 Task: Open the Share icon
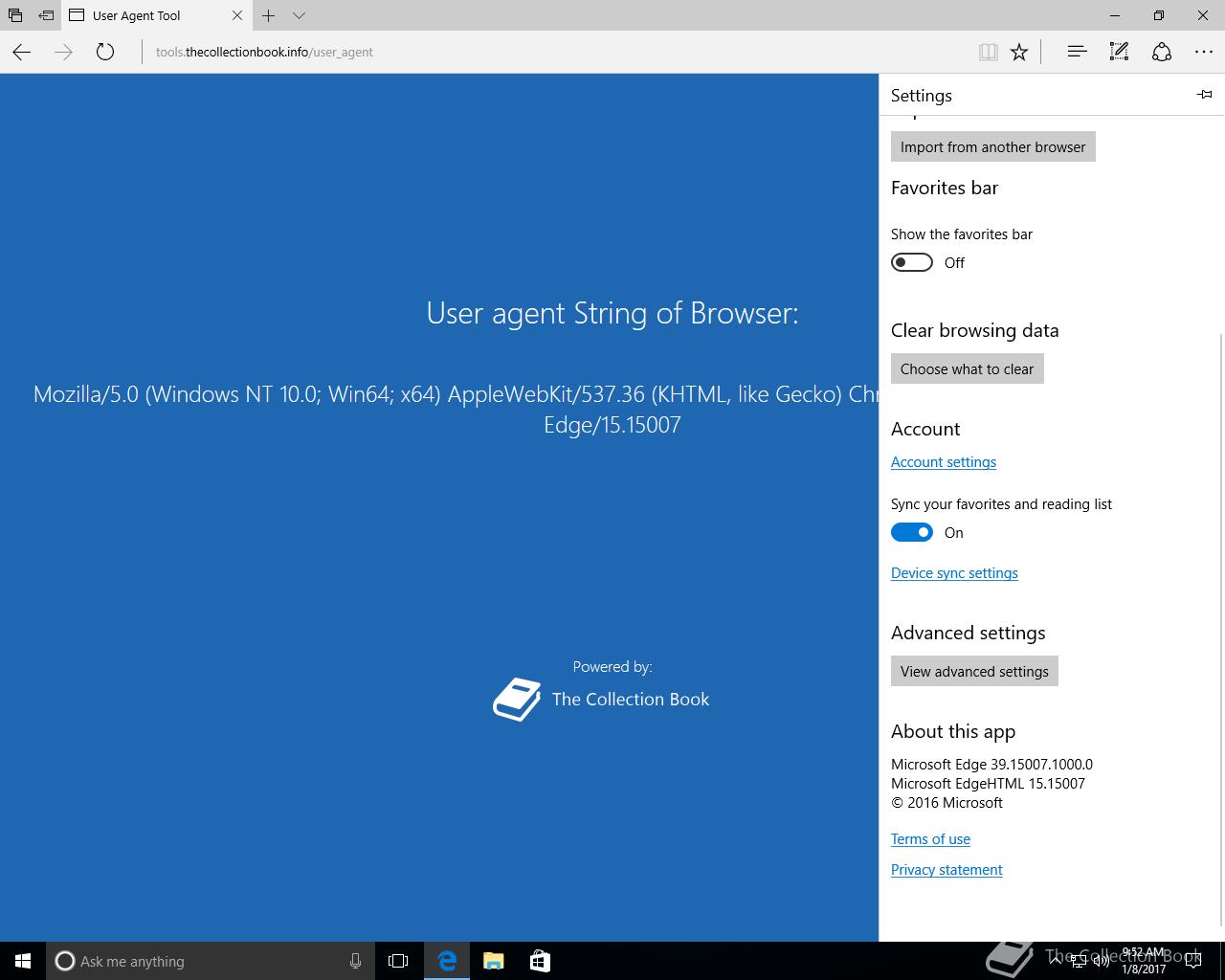click(1162, 52)
